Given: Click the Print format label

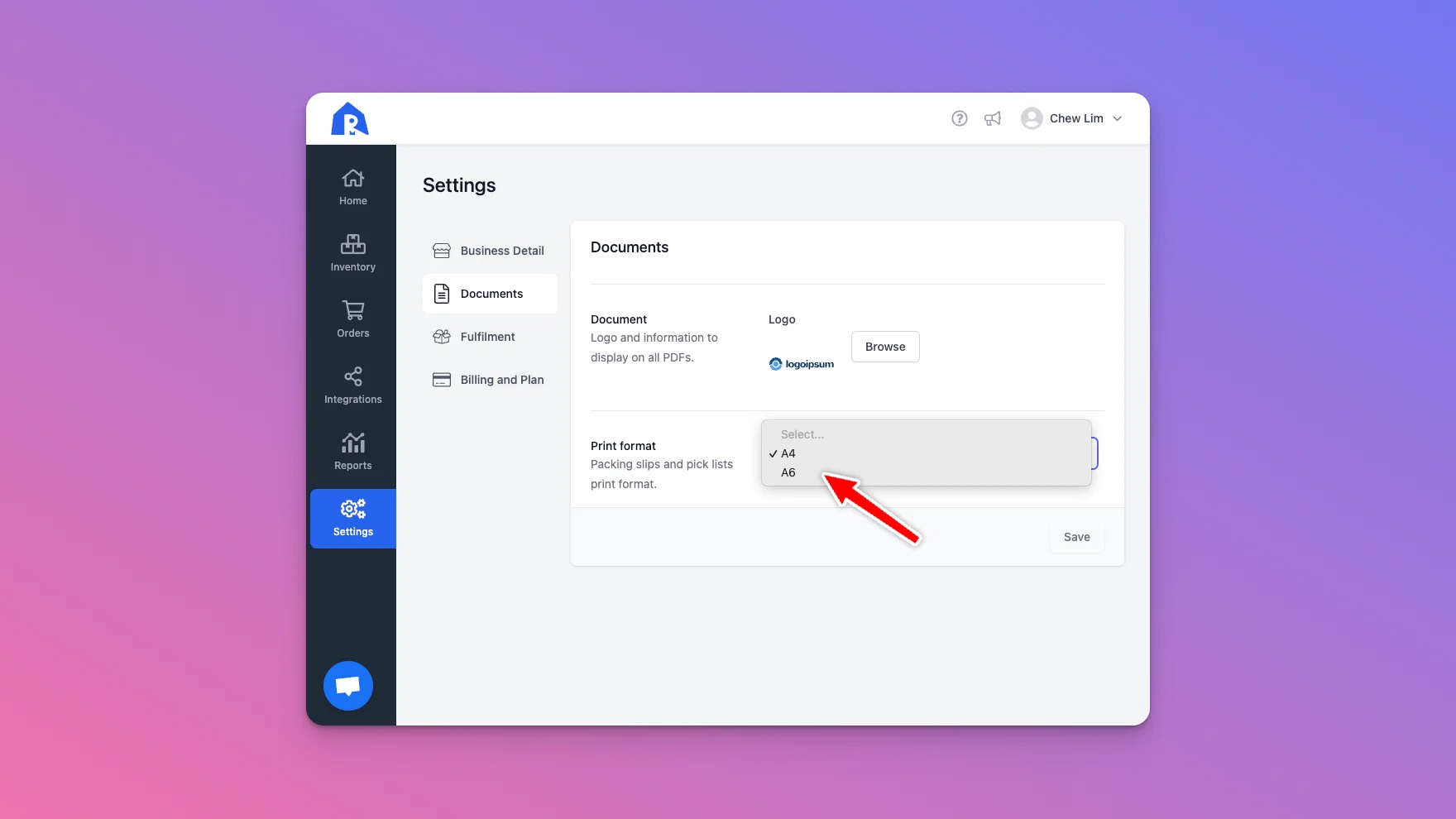Looking at the screenshot, I should point(623,446).
